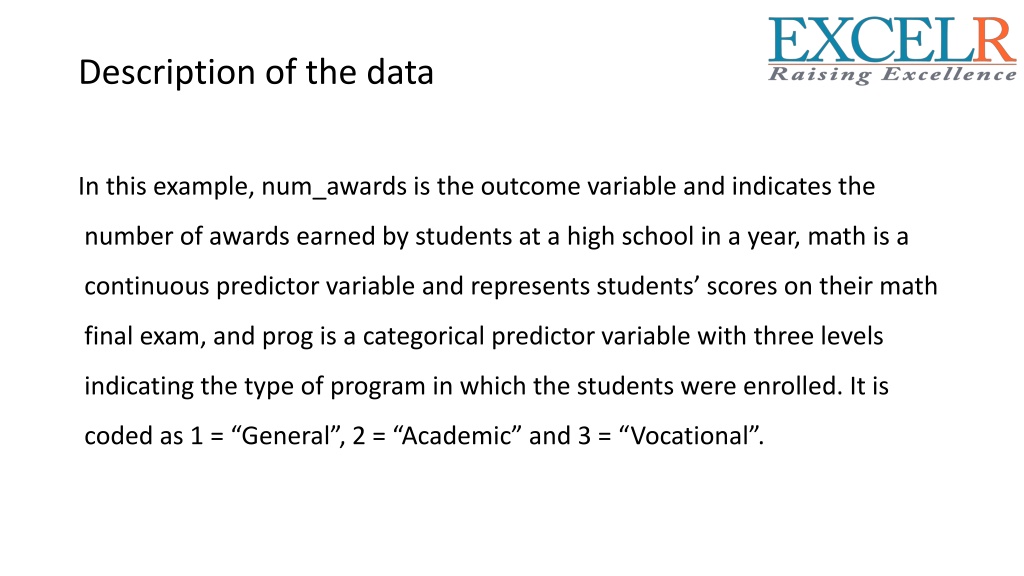1024x576 pixels.
Task: Click the ExcelR logo
Action: coord(892,50)
